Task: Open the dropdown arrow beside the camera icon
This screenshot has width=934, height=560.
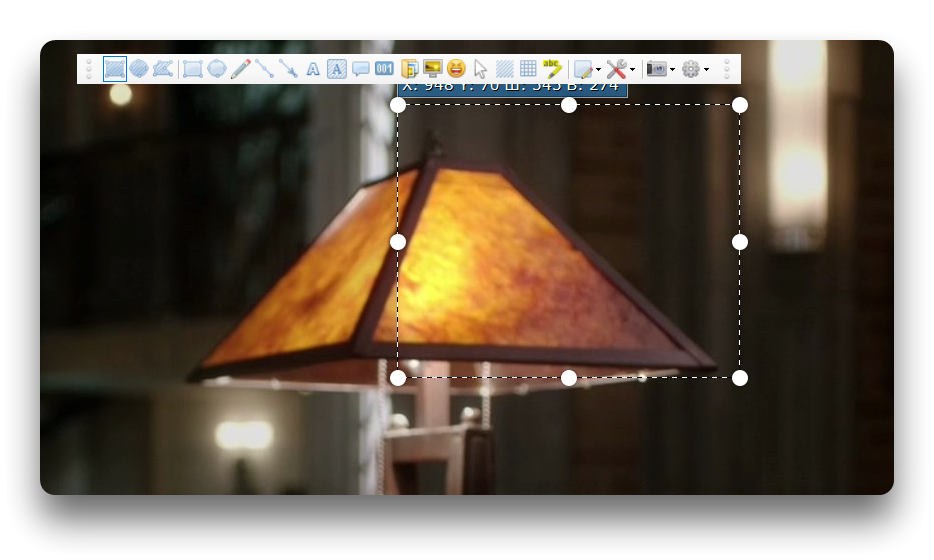Action: (672, 70)
